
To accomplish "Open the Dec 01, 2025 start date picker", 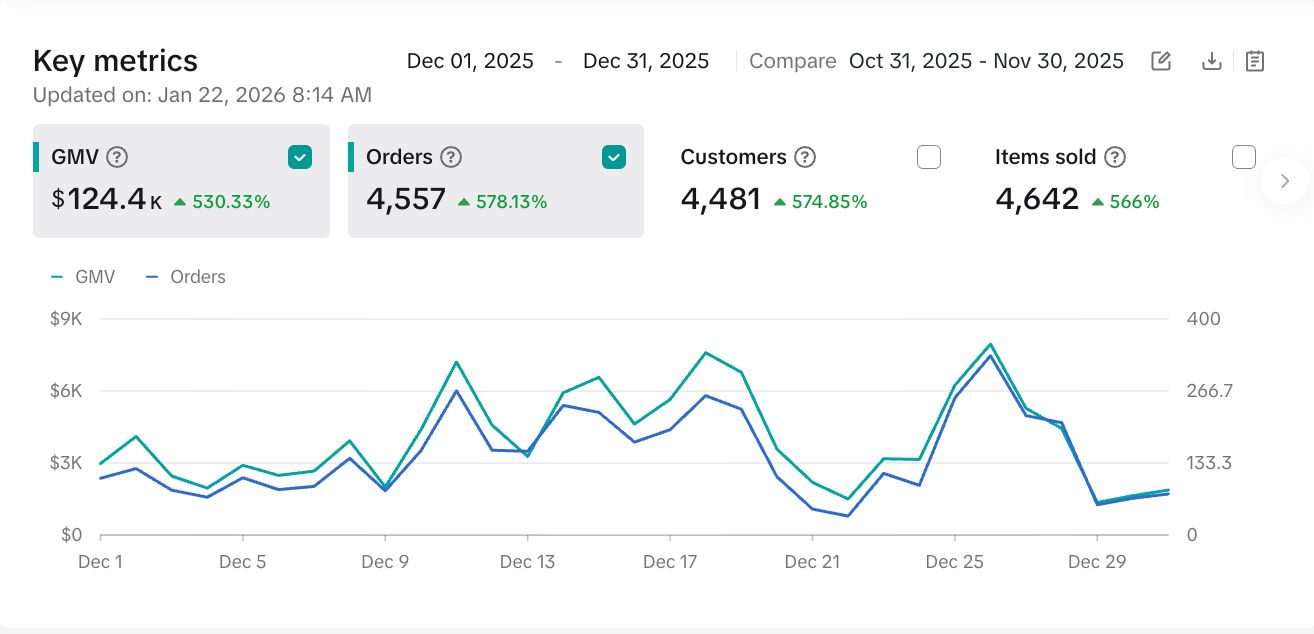I will 470,61.
